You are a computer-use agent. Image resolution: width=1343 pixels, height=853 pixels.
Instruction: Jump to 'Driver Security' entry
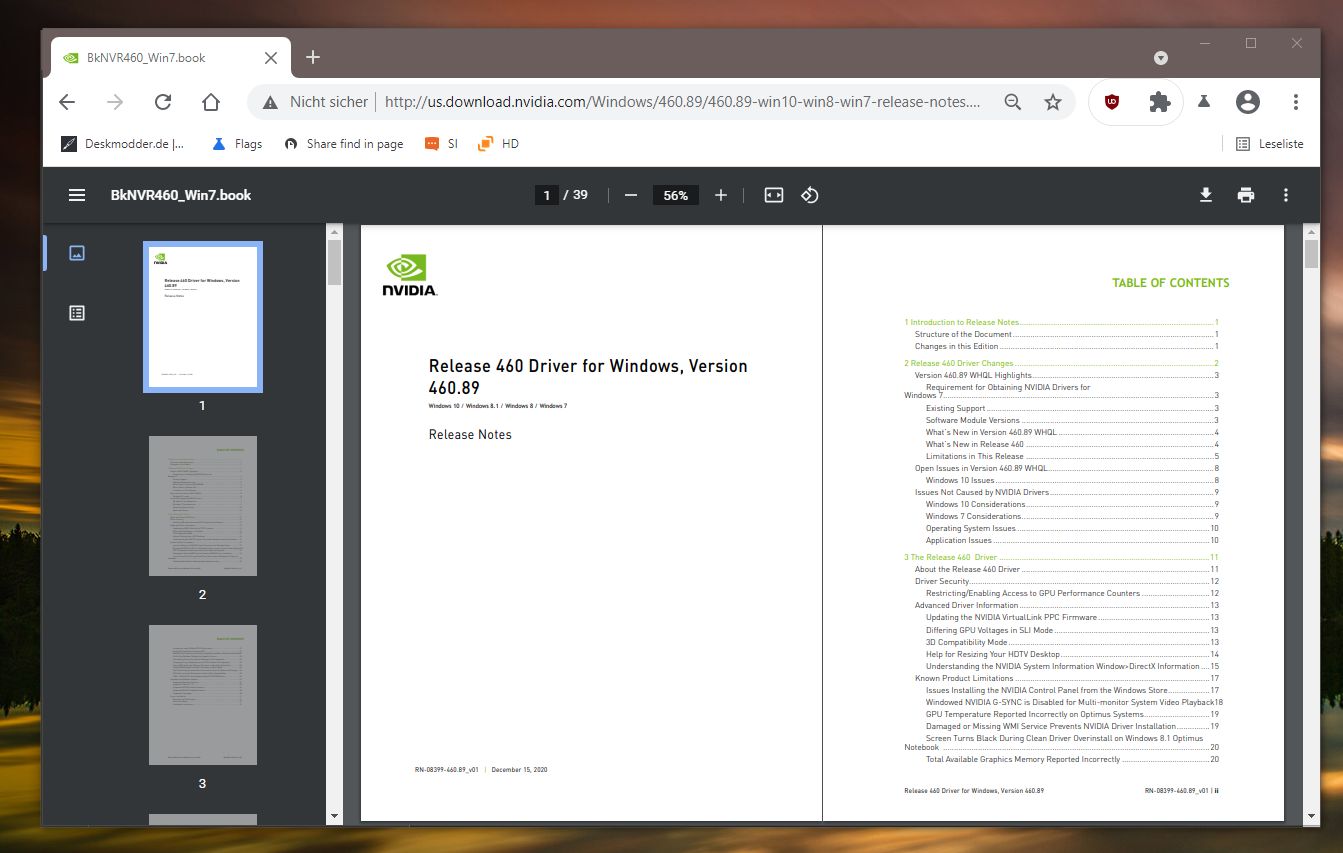[x=1066, y=581]
